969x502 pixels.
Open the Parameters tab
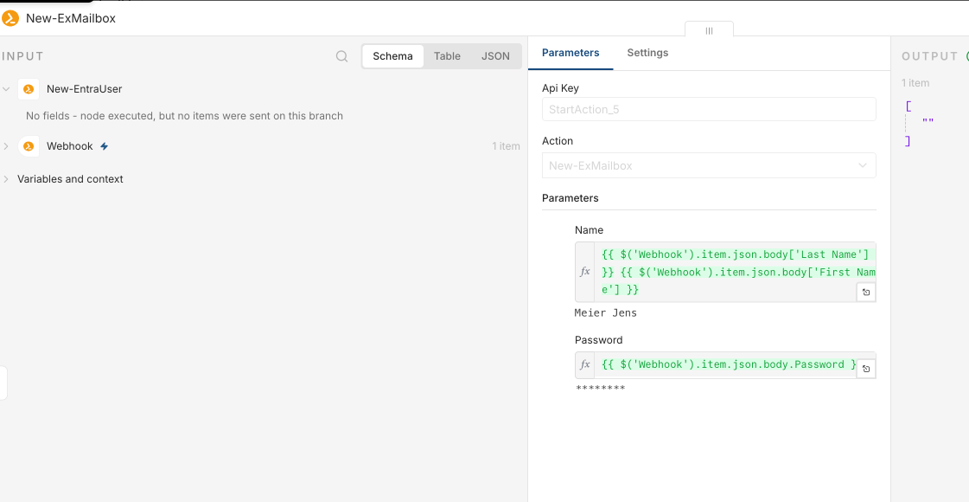(570, 53)
